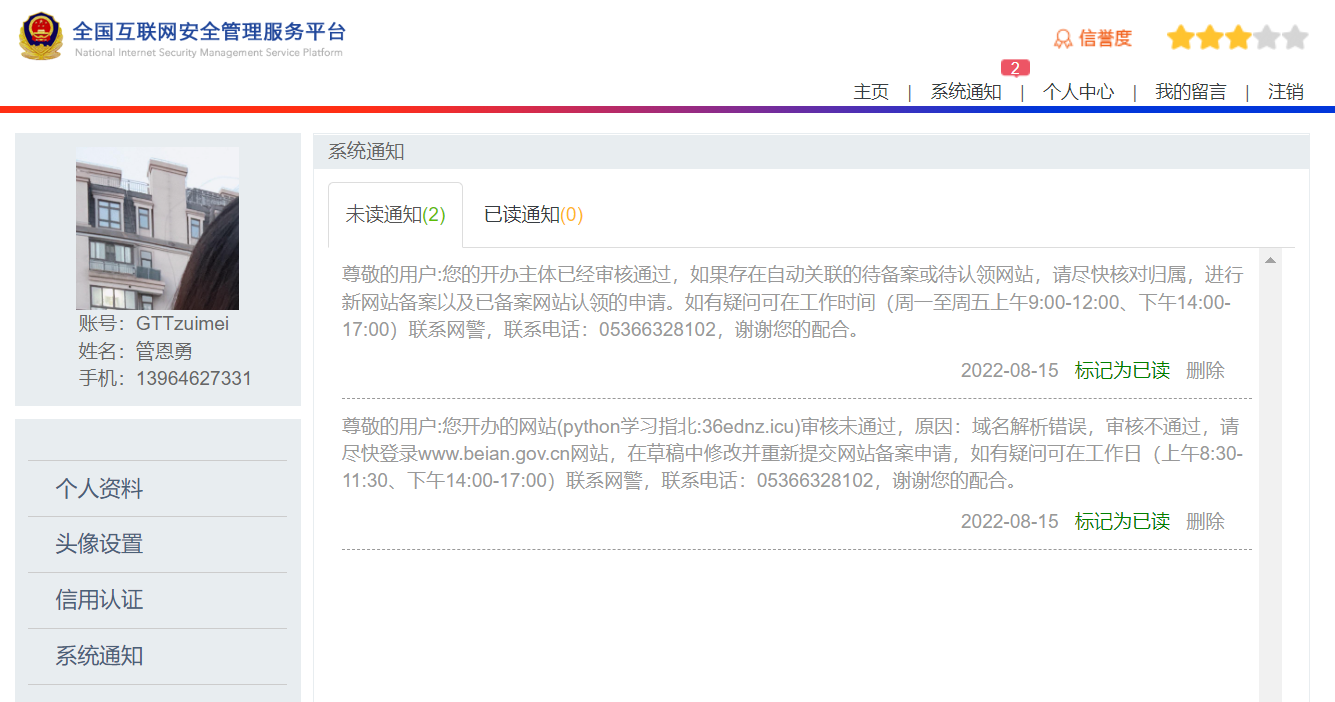
Task: Go to 个人中心 in the top menu
Action: coord(1078,92)
